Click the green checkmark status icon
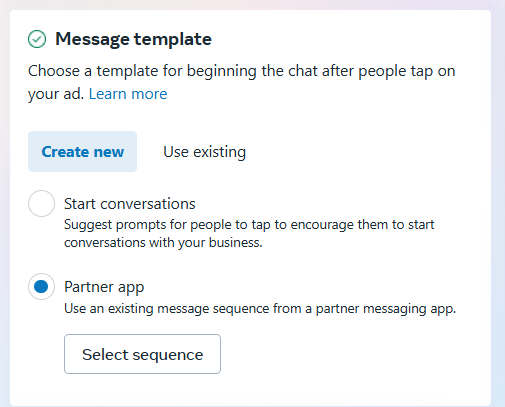Image resolution: width=505 pixels, height=407 pixels. click(37, 39)
